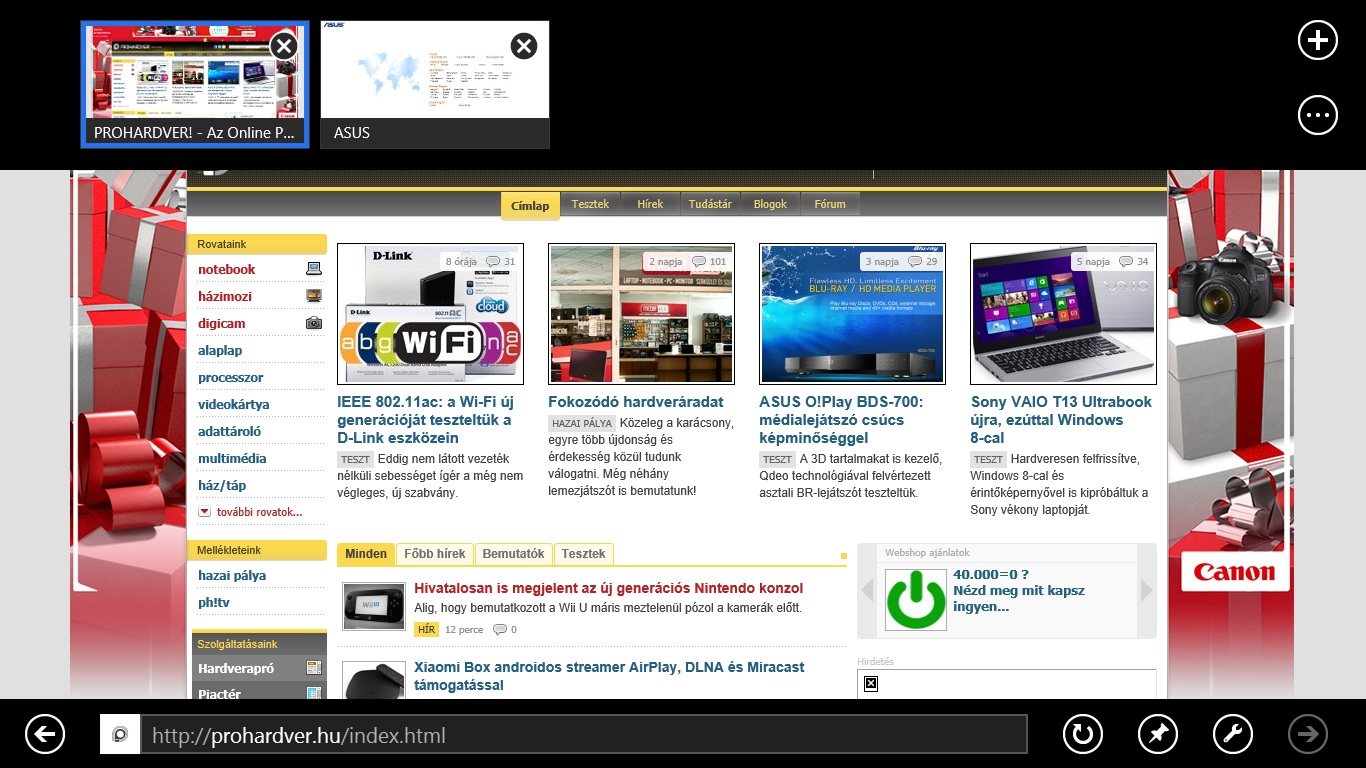Click the házimozi TV icon
The height and width of the screenshot is (768, 1366).
pyautogui.click(x=314, y=296)
